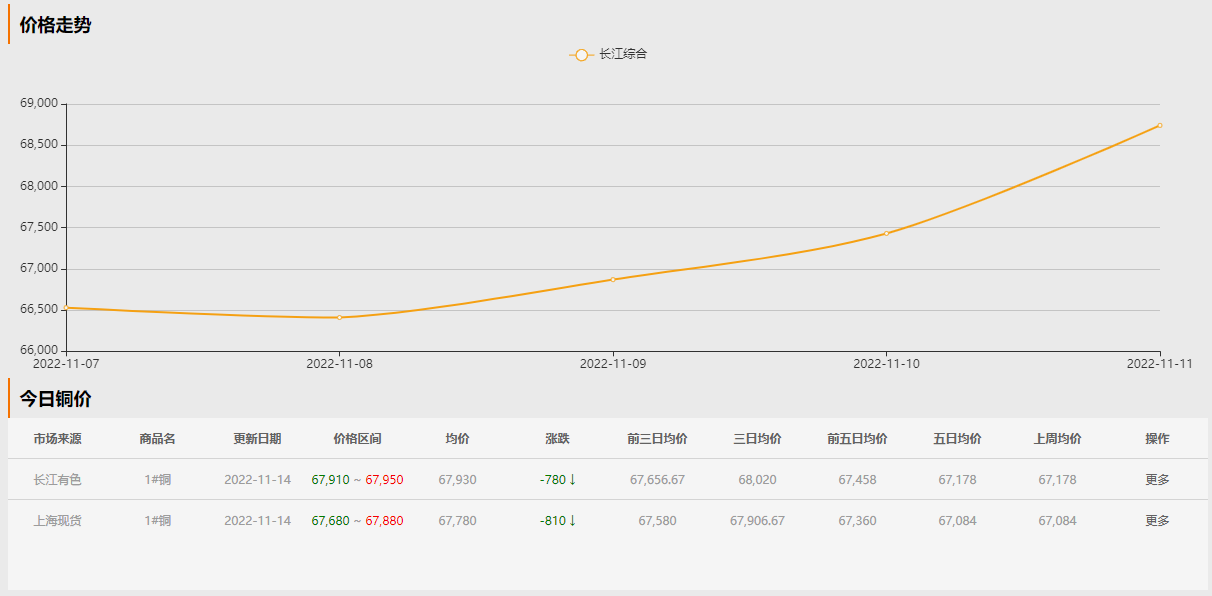Screen dimensions: 1212x596
Task: Select the 长江有色 market source cell
Action: pyautogui.click(x=57, y=480)
